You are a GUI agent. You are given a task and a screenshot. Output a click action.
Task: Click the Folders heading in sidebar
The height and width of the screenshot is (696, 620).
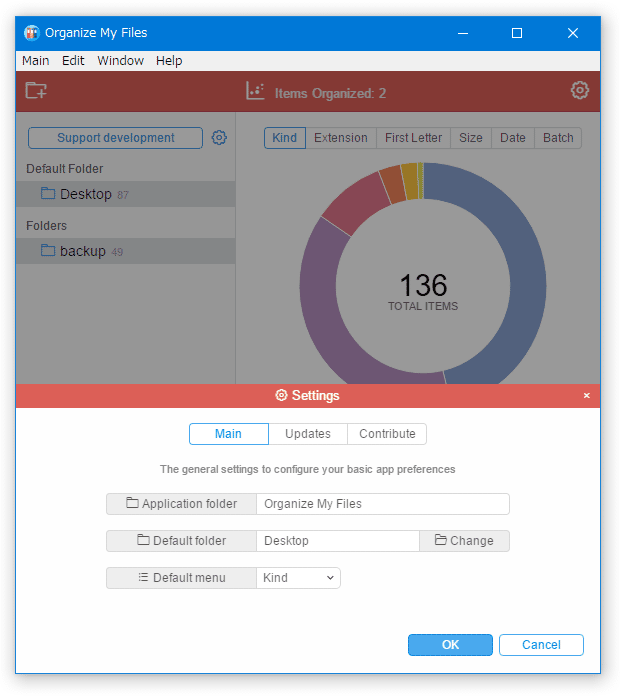coord(46,225)
